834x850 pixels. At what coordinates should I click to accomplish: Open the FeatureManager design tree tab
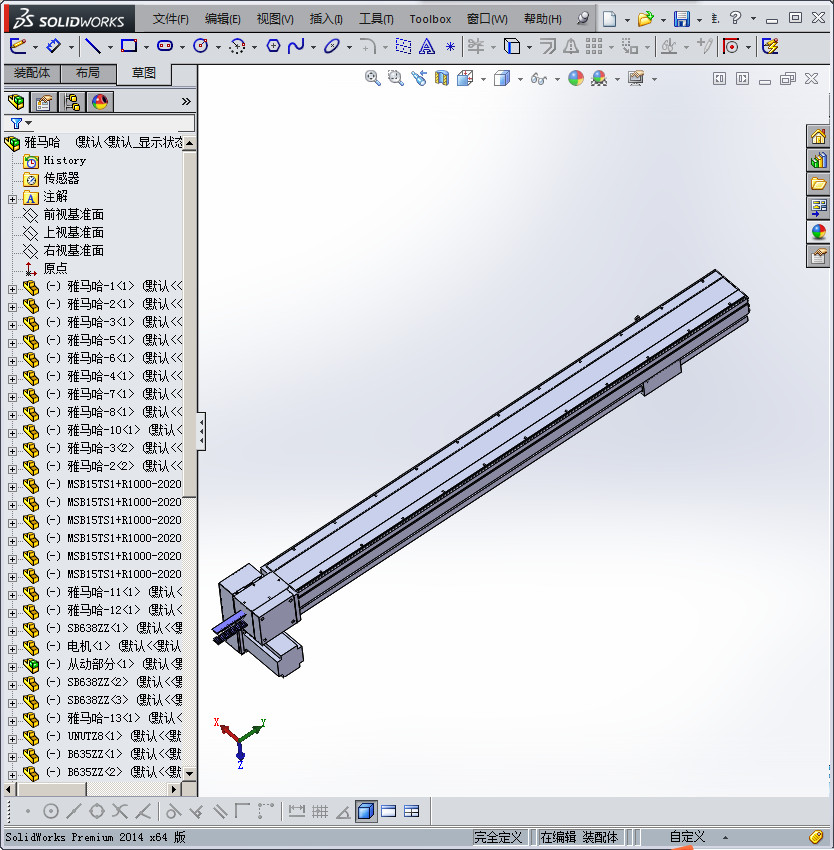coord(16,101)
